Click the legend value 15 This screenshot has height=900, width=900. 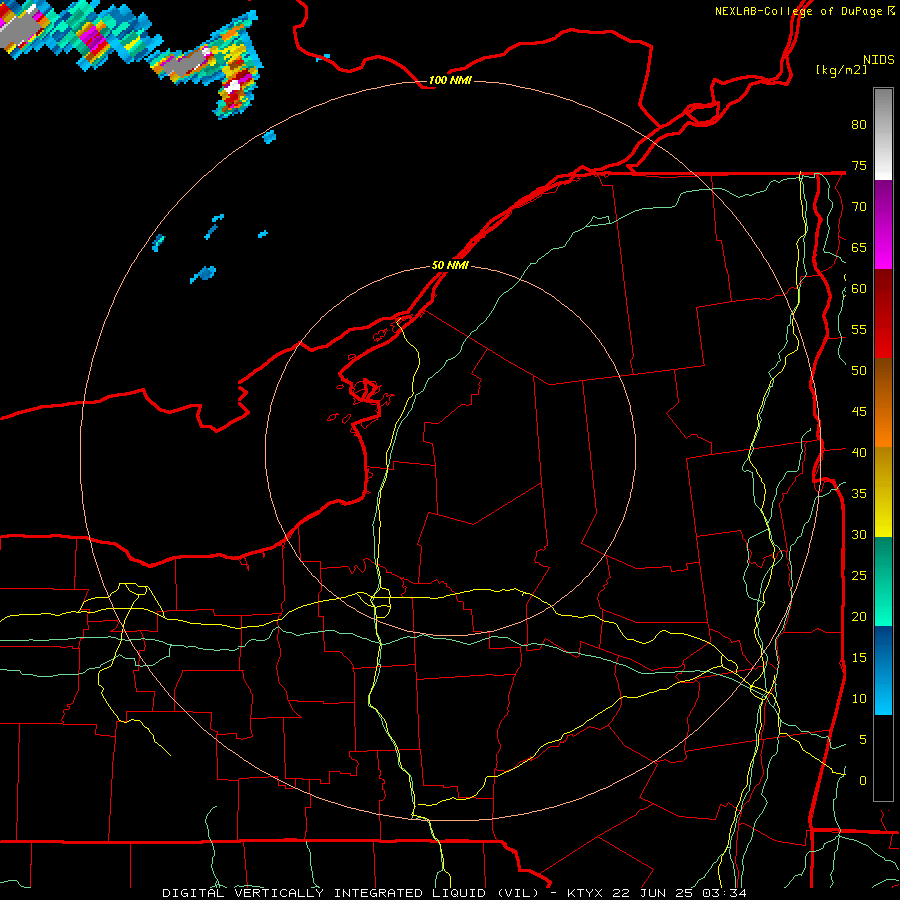click(859, 658)
